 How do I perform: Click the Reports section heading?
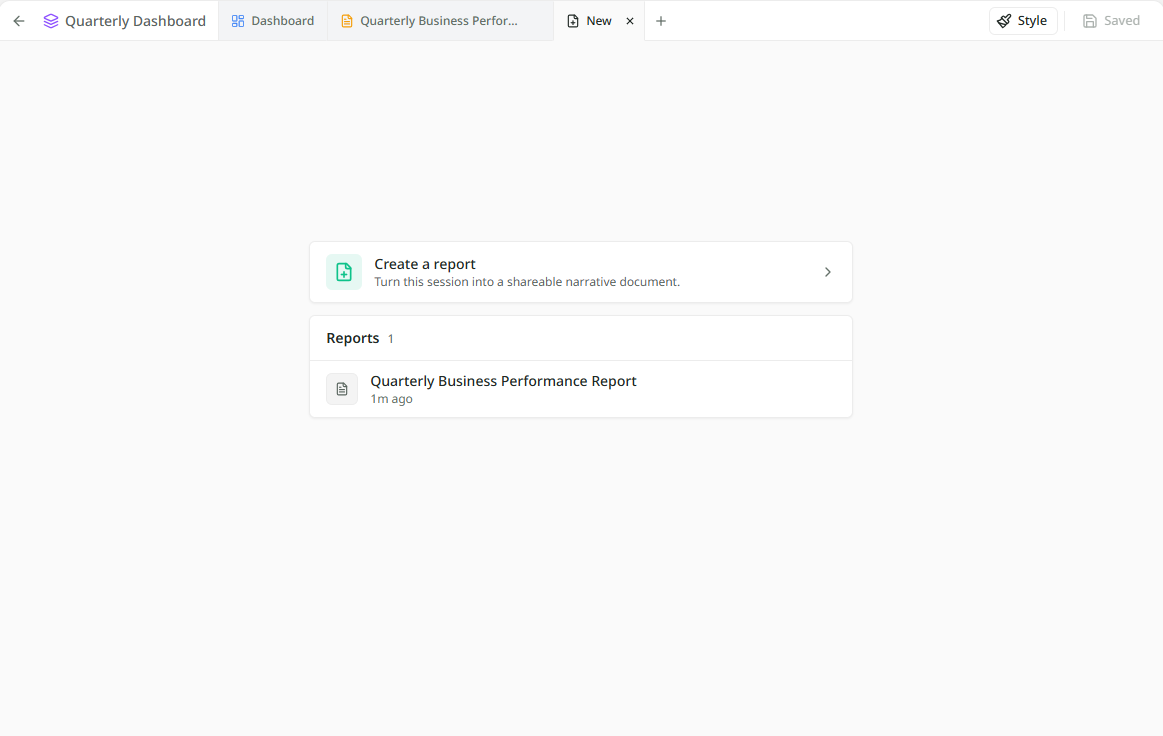tap(352, 338)
